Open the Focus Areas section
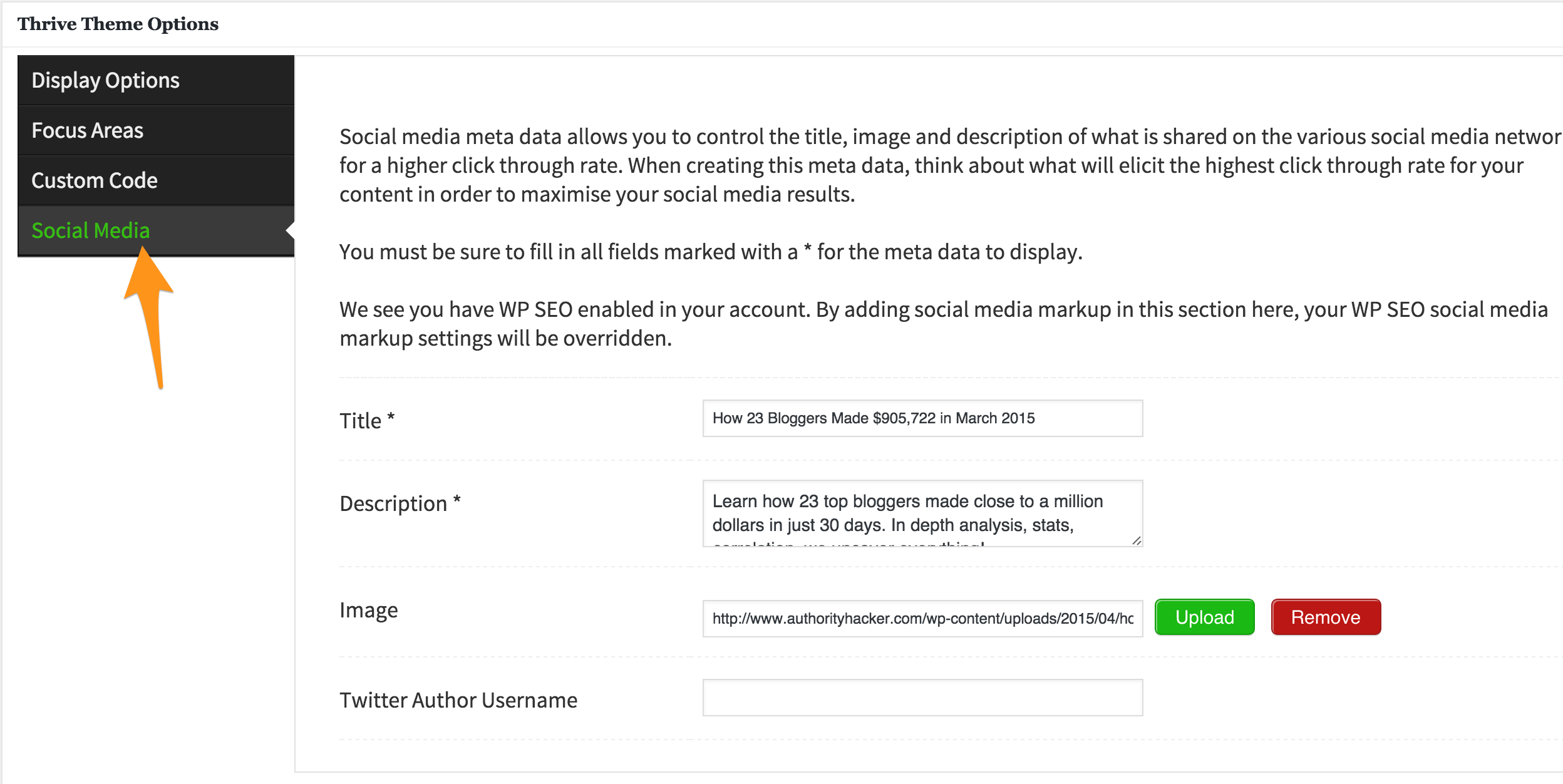1563x784 pixels. point(156,130)
